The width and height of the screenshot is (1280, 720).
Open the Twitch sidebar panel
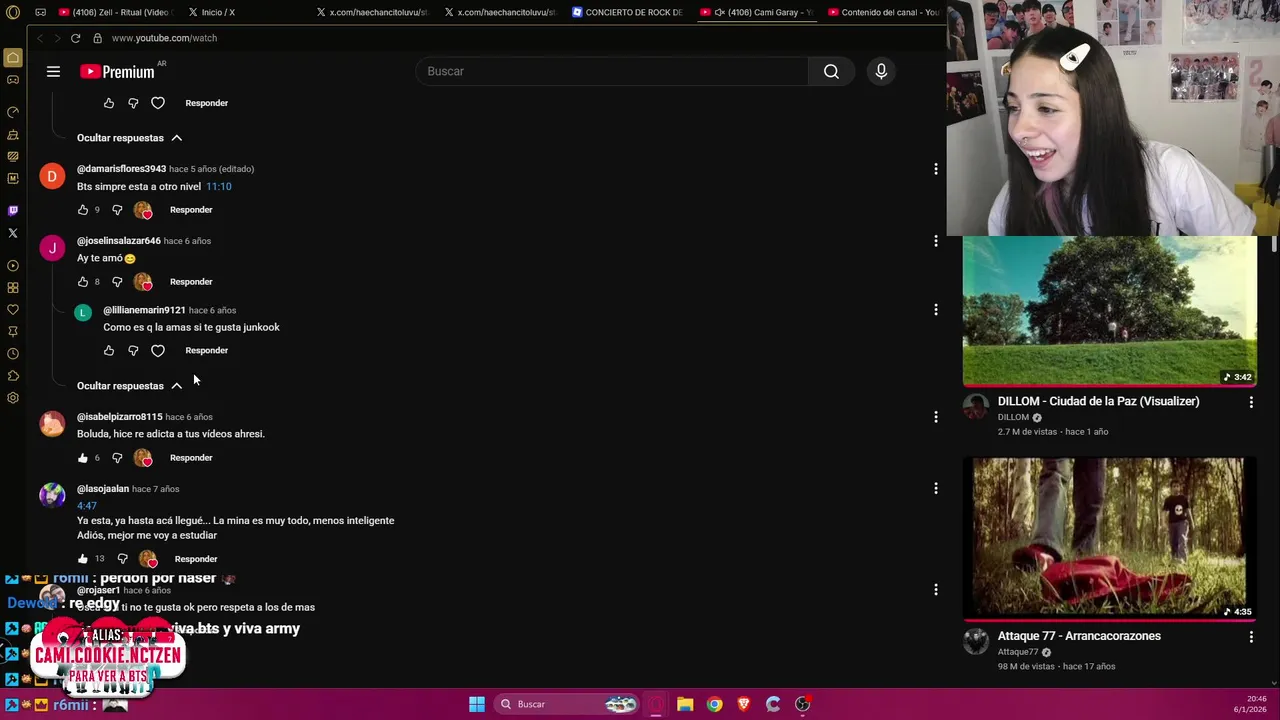(13, 211)
